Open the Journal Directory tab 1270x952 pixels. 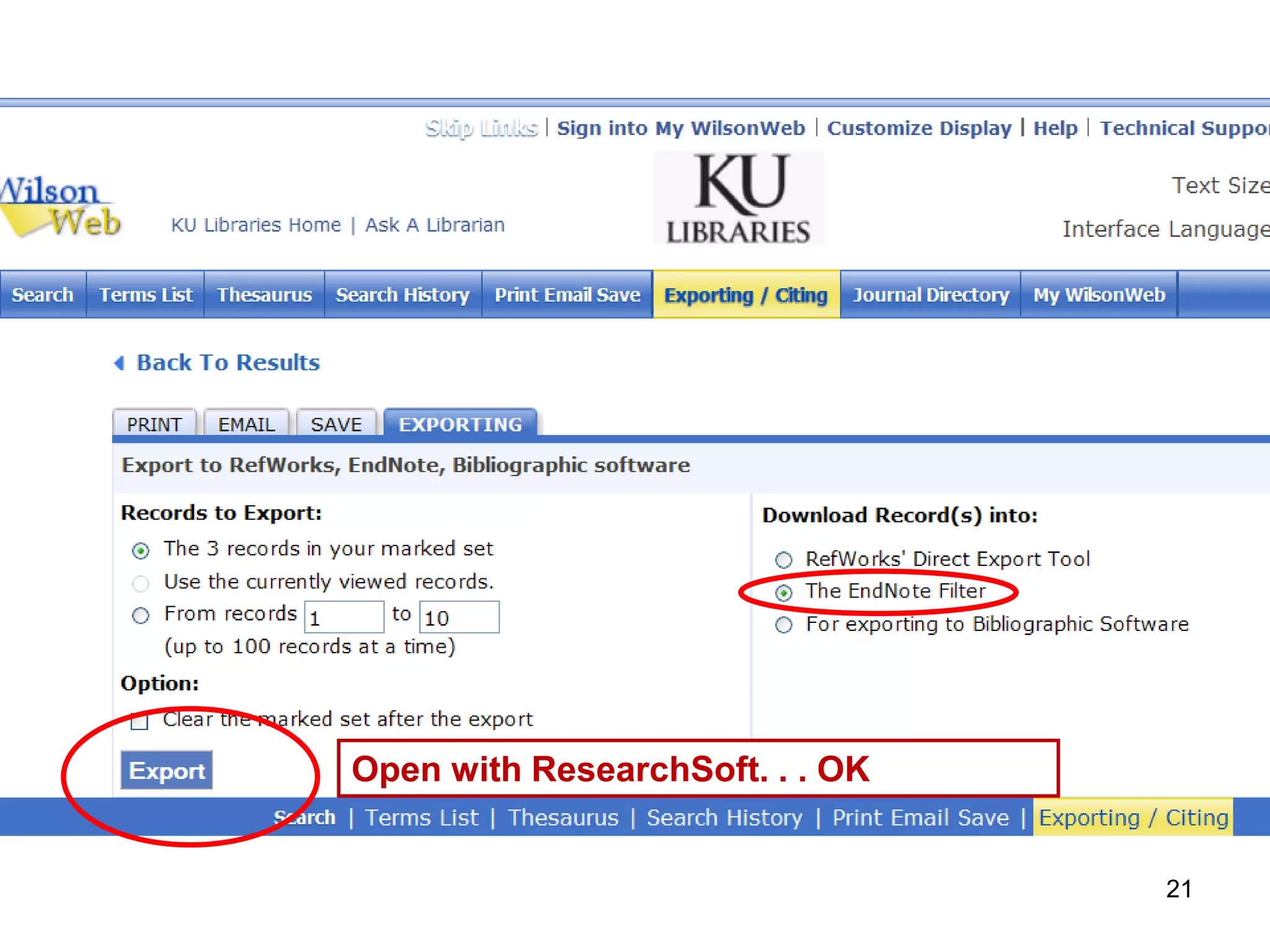pyautogui.click(x=931, y=295)
